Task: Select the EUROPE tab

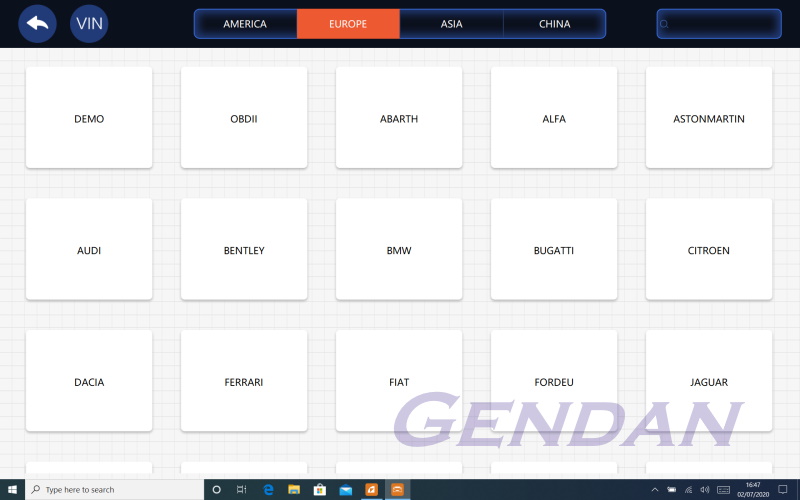Action: point(348,24)
